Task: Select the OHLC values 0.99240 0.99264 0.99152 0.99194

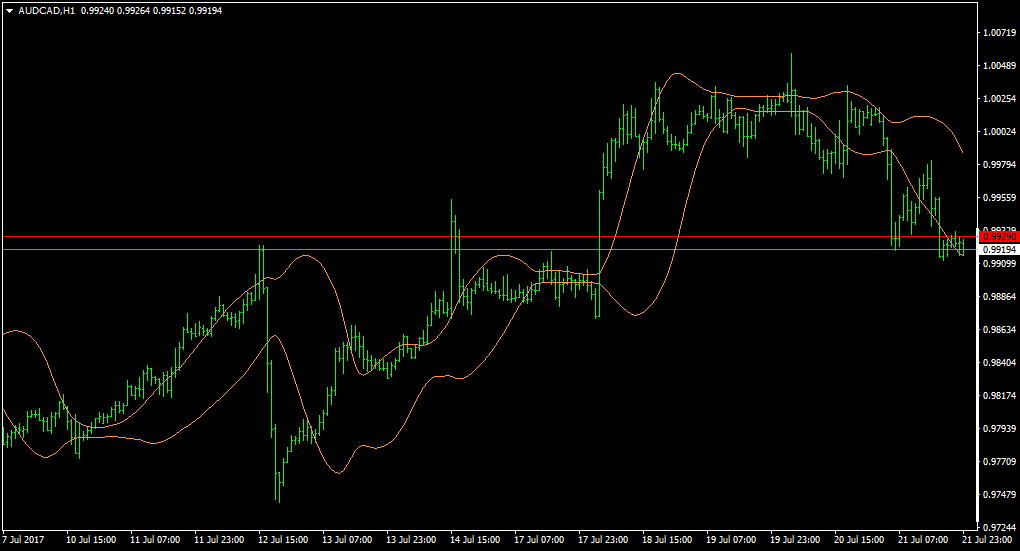Action: coord(152,11)
